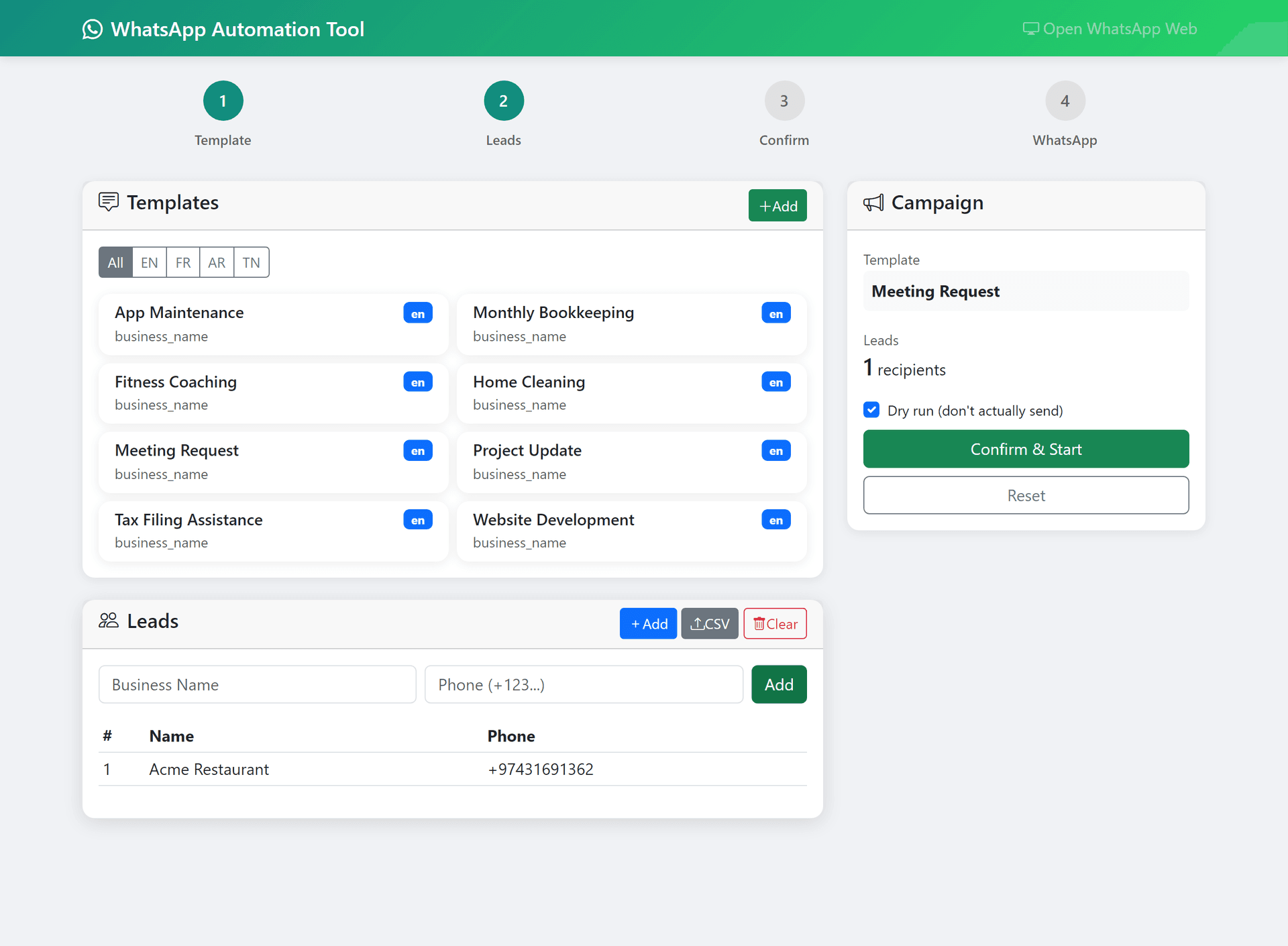Start campaign with Confirm & Start

pyautogui.click(x=1026, y=449)
